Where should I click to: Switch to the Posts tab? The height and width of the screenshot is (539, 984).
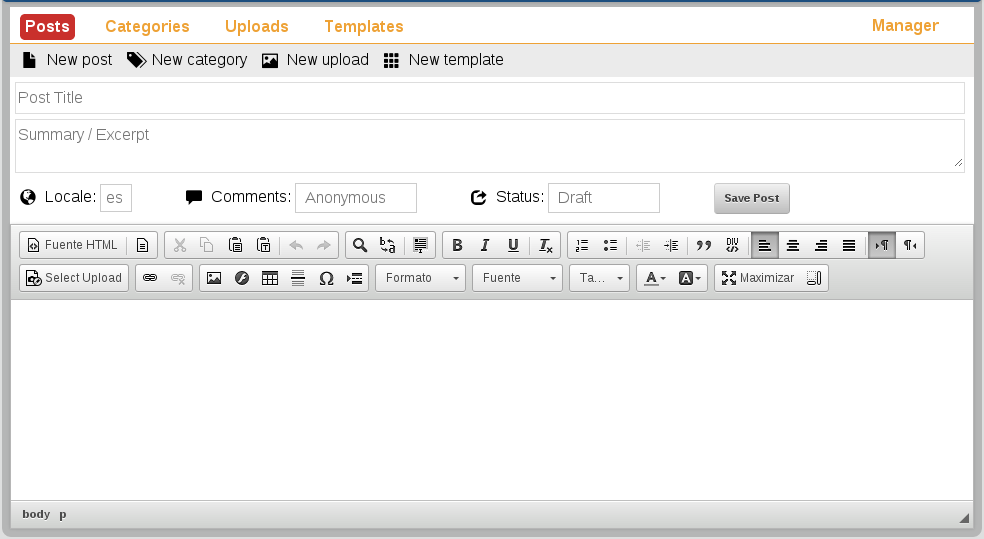pyautogui.click(x=48, y=26)
